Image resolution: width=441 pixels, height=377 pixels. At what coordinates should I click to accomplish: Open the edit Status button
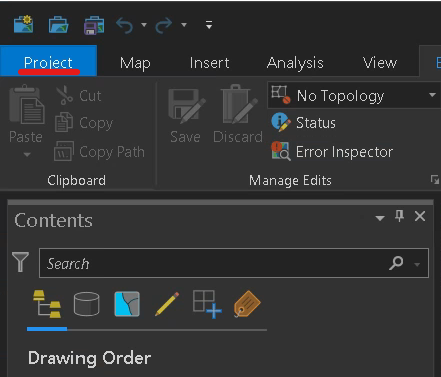tap(303, 123)
